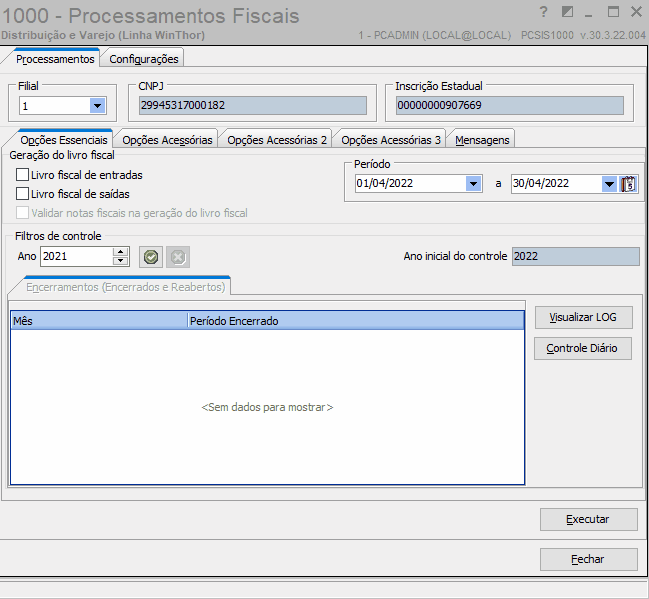
Task: Click the 'Sem dados para mostrar' text
Action: (267, 407)
